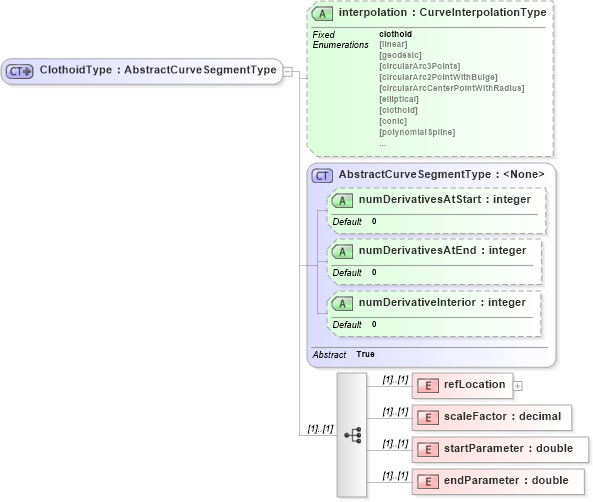Click the sequence compositor icon
Image resolution: width=593 pixels, height=502 pixels.
click(352, 435)
